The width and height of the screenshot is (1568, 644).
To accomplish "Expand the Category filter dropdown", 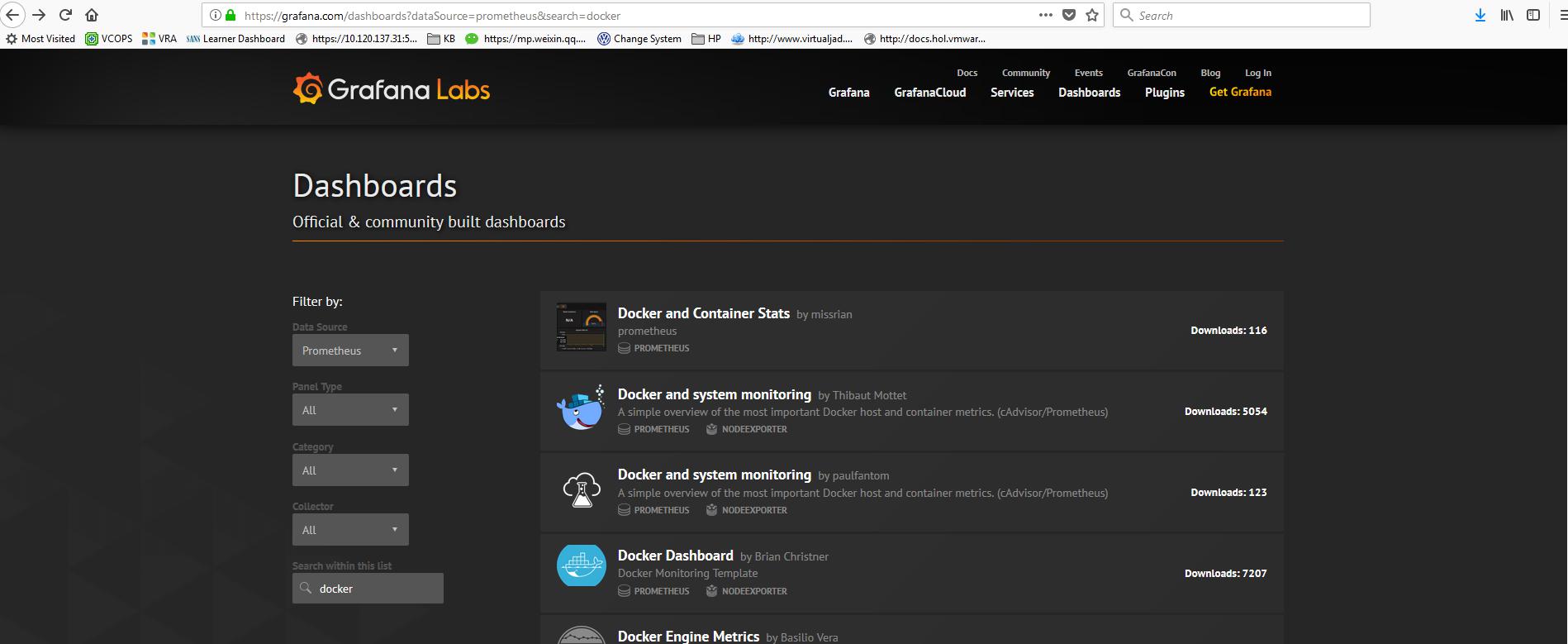I will (350, 470).
